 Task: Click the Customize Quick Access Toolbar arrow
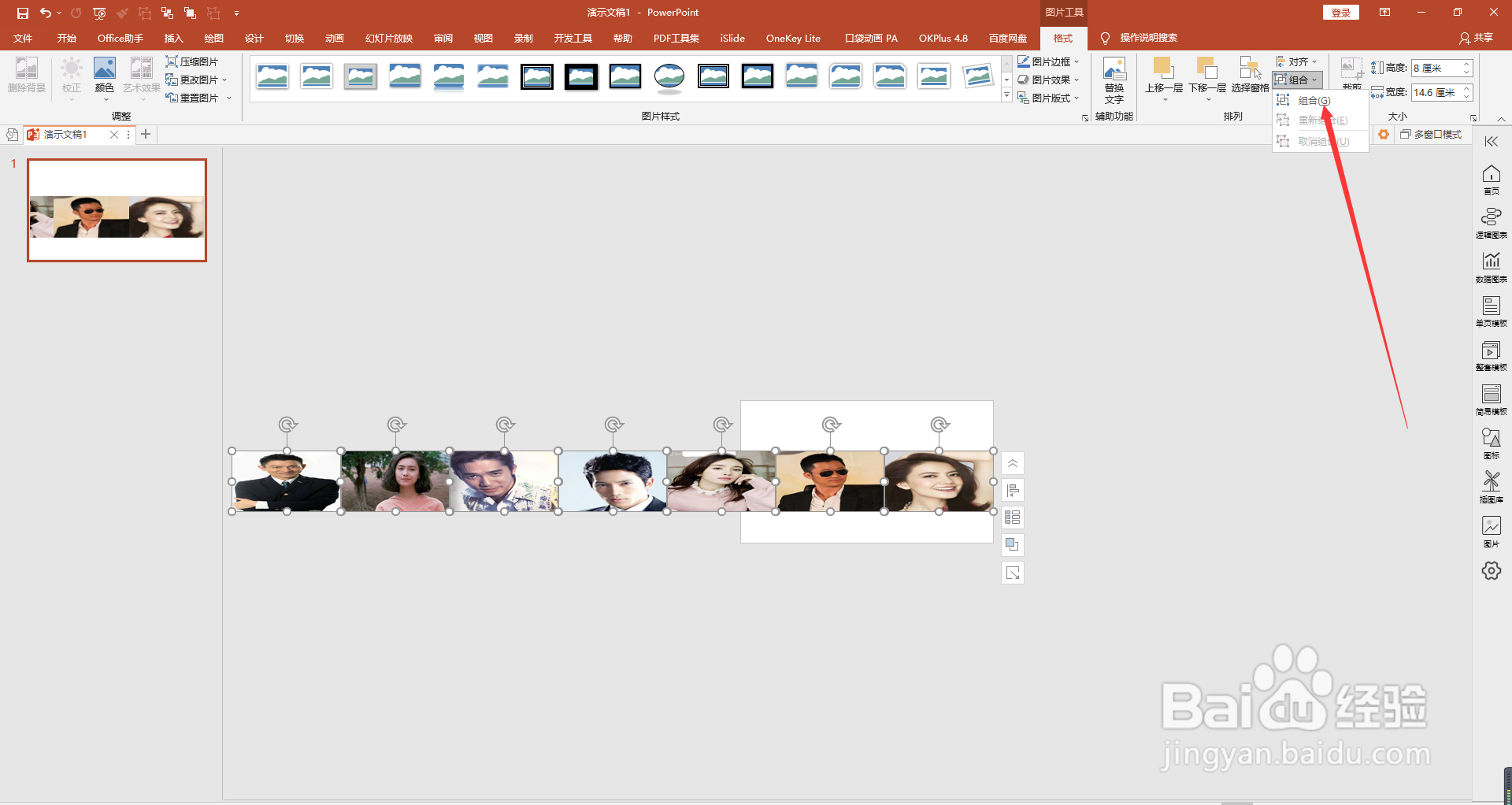pos(236,13)
